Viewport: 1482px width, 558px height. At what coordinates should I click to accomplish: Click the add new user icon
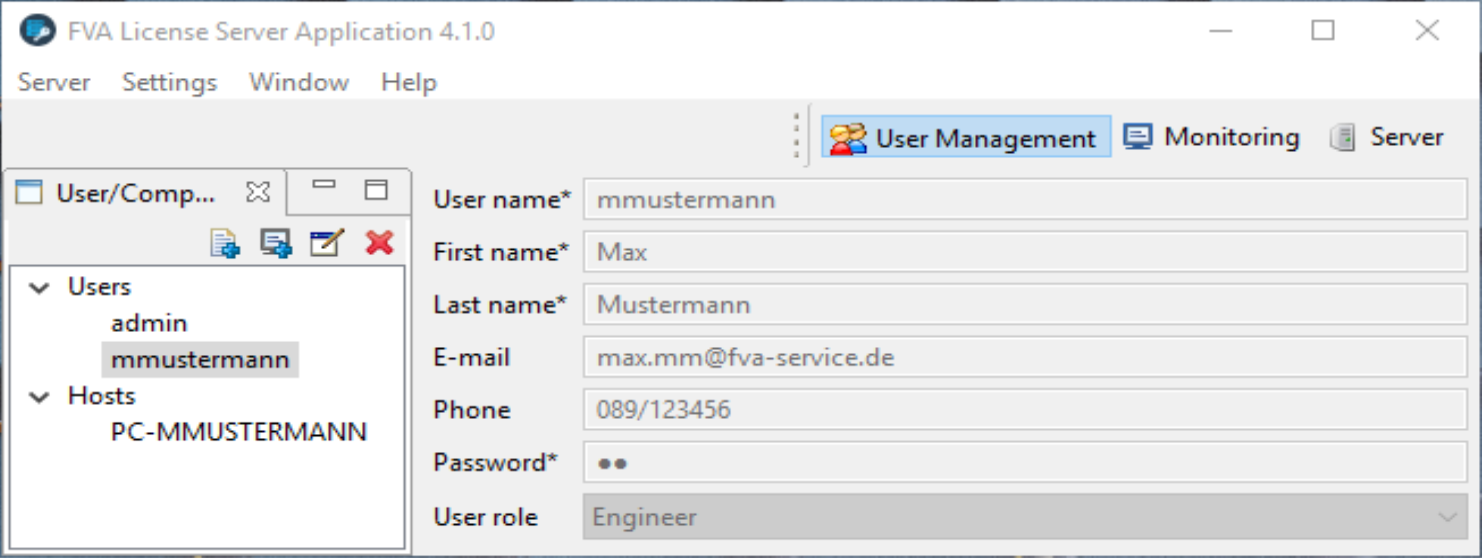(x=225, y=243)
